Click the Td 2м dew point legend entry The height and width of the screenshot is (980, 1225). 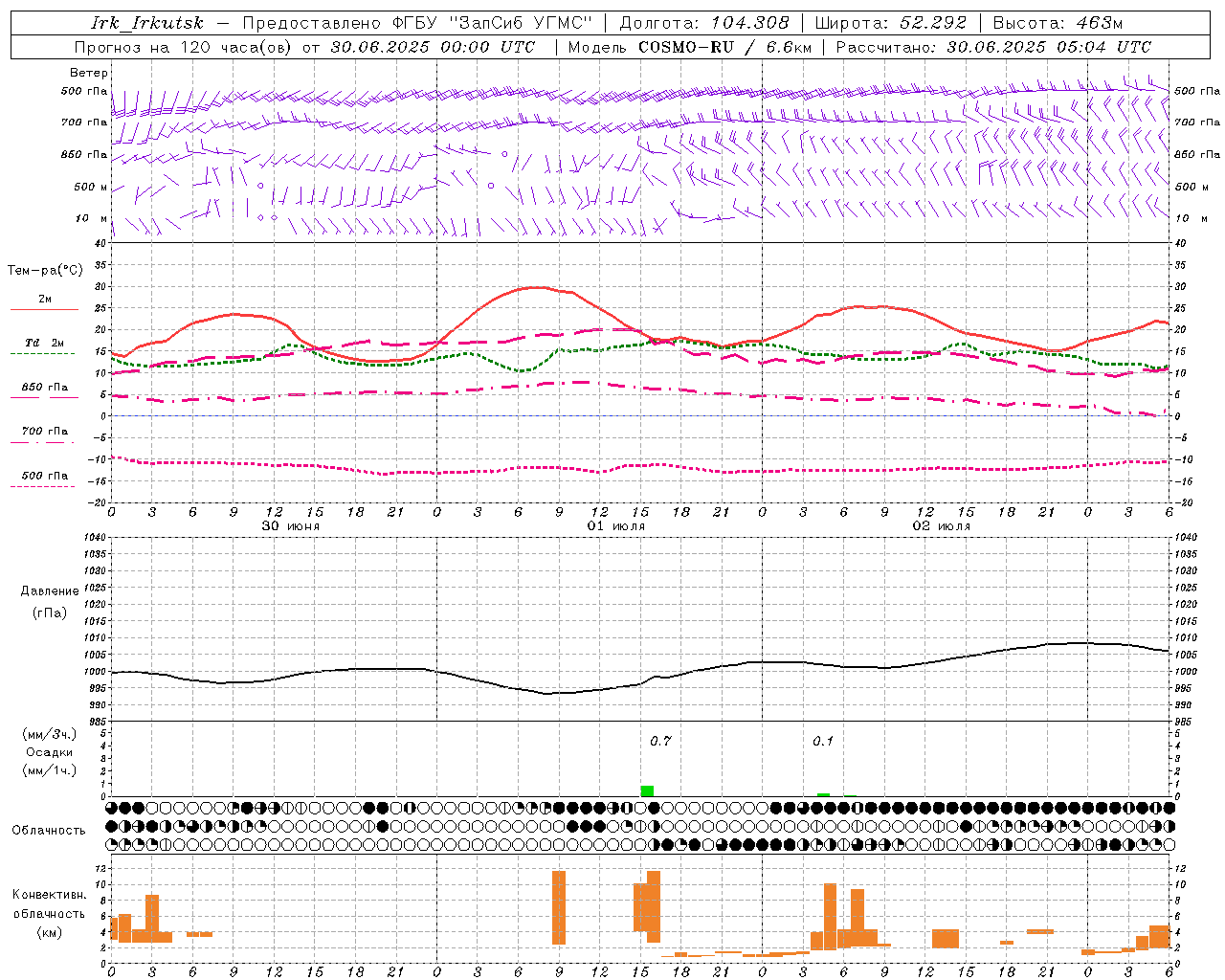45,343
